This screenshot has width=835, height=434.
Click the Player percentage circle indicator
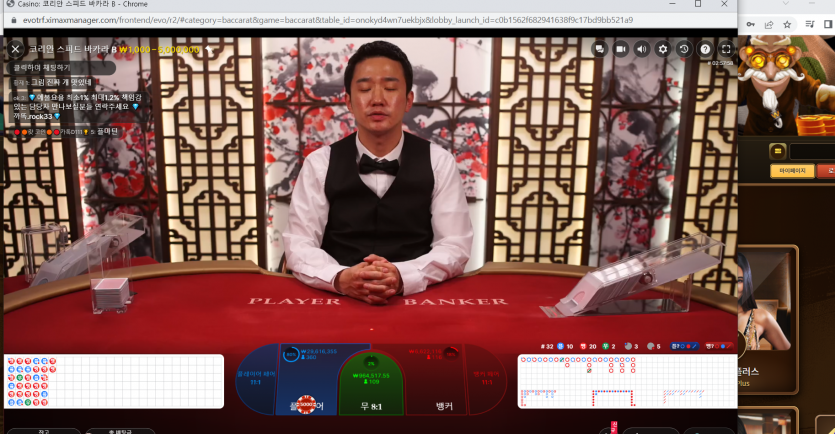click(x=291, y=354)
